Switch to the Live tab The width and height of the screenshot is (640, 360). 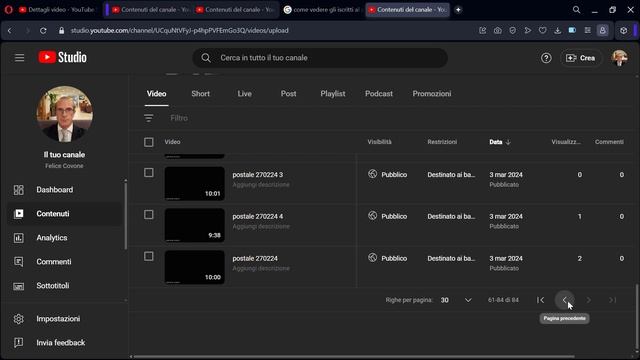click(244, 94)
